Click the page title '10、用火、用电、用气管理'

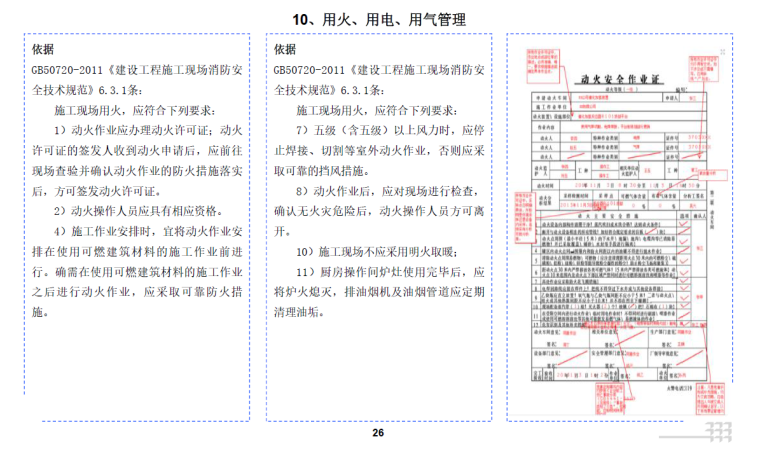click(x=379, y=19)
